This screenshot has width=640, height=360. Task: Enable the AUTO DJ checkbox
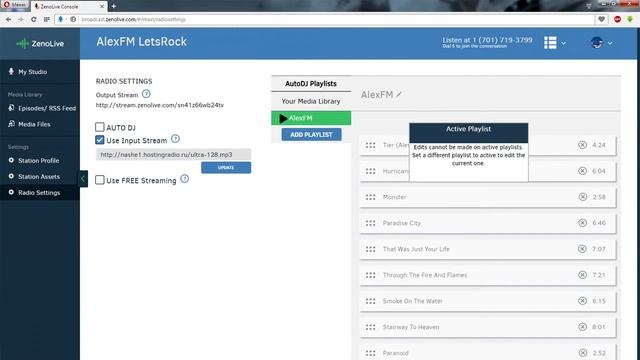coord(100,127)
